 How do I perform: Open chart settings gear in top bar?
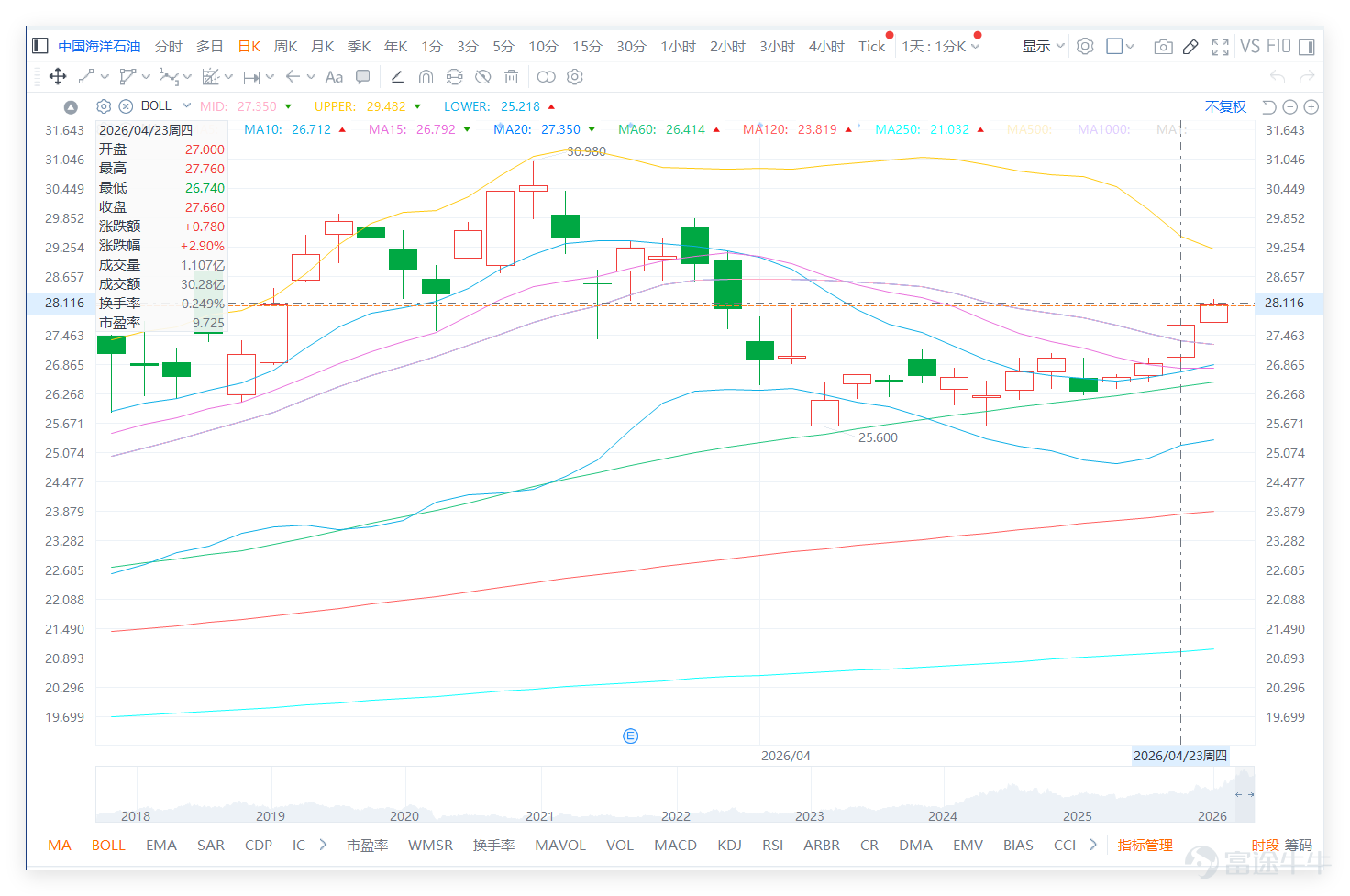1085,46
